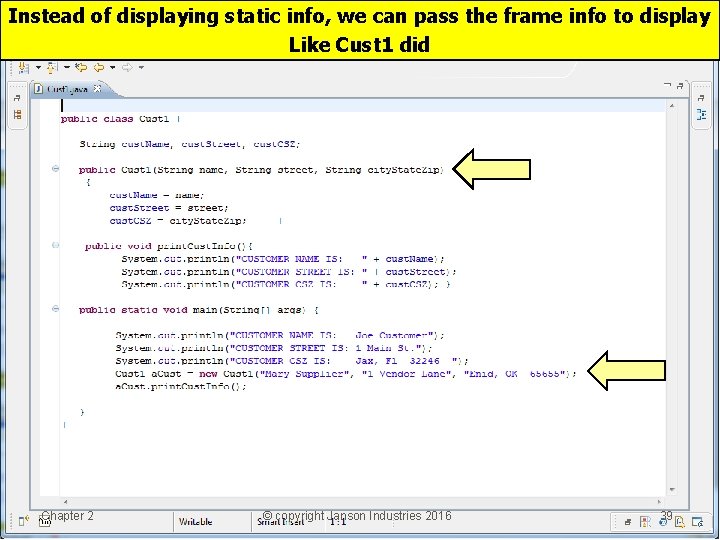Restore the left minimized view stack

click(17, 97)
